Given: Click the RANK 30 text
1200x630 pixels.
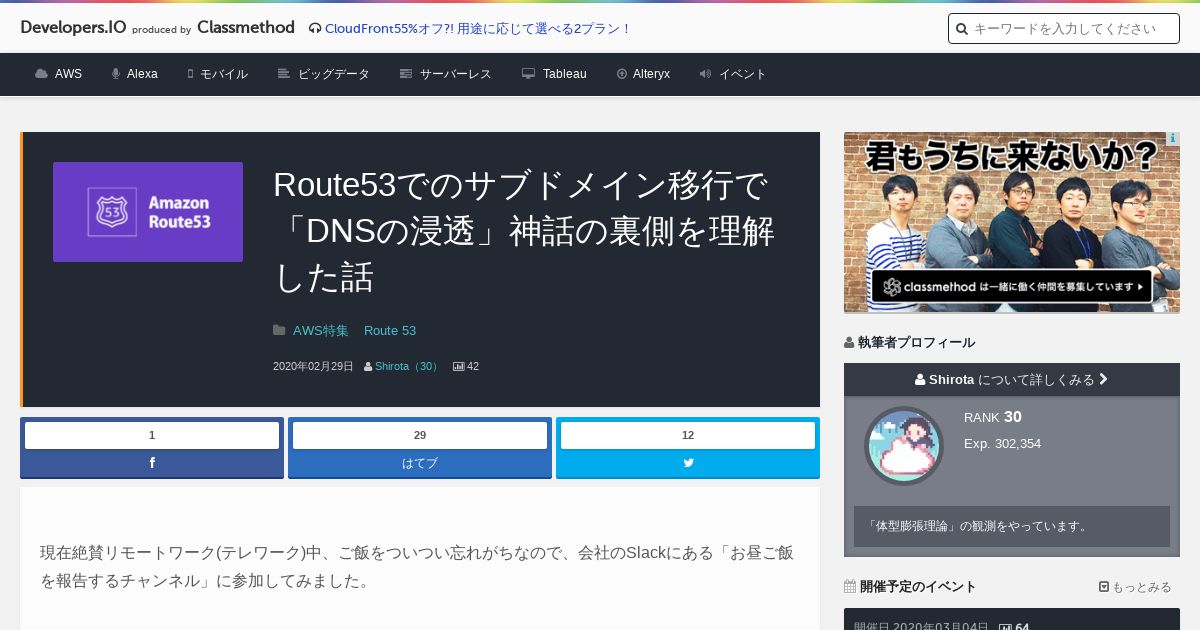Looking at the screenshot, I should 993,417.
